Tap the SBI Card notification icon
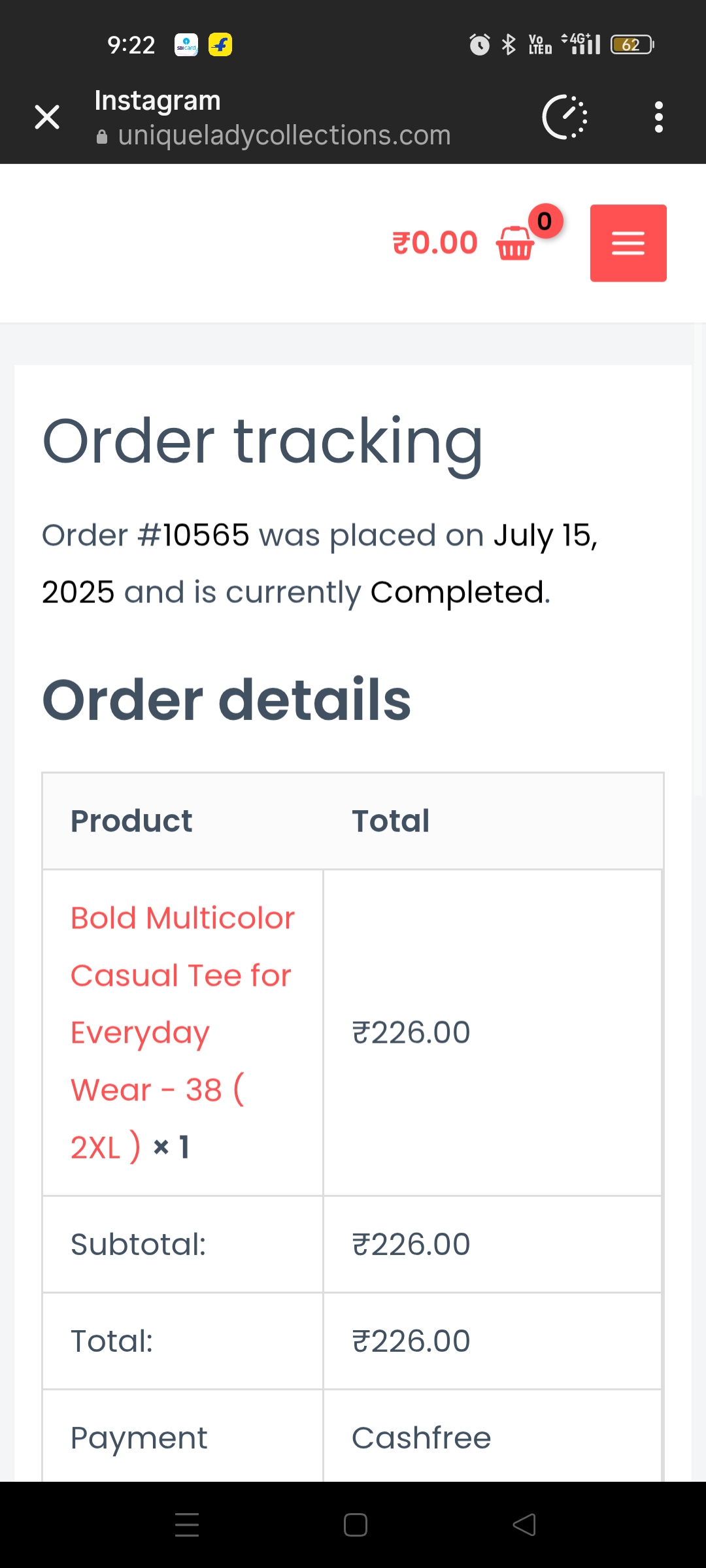Viewport: 706px width, 1568px height. tap(186, 44)
